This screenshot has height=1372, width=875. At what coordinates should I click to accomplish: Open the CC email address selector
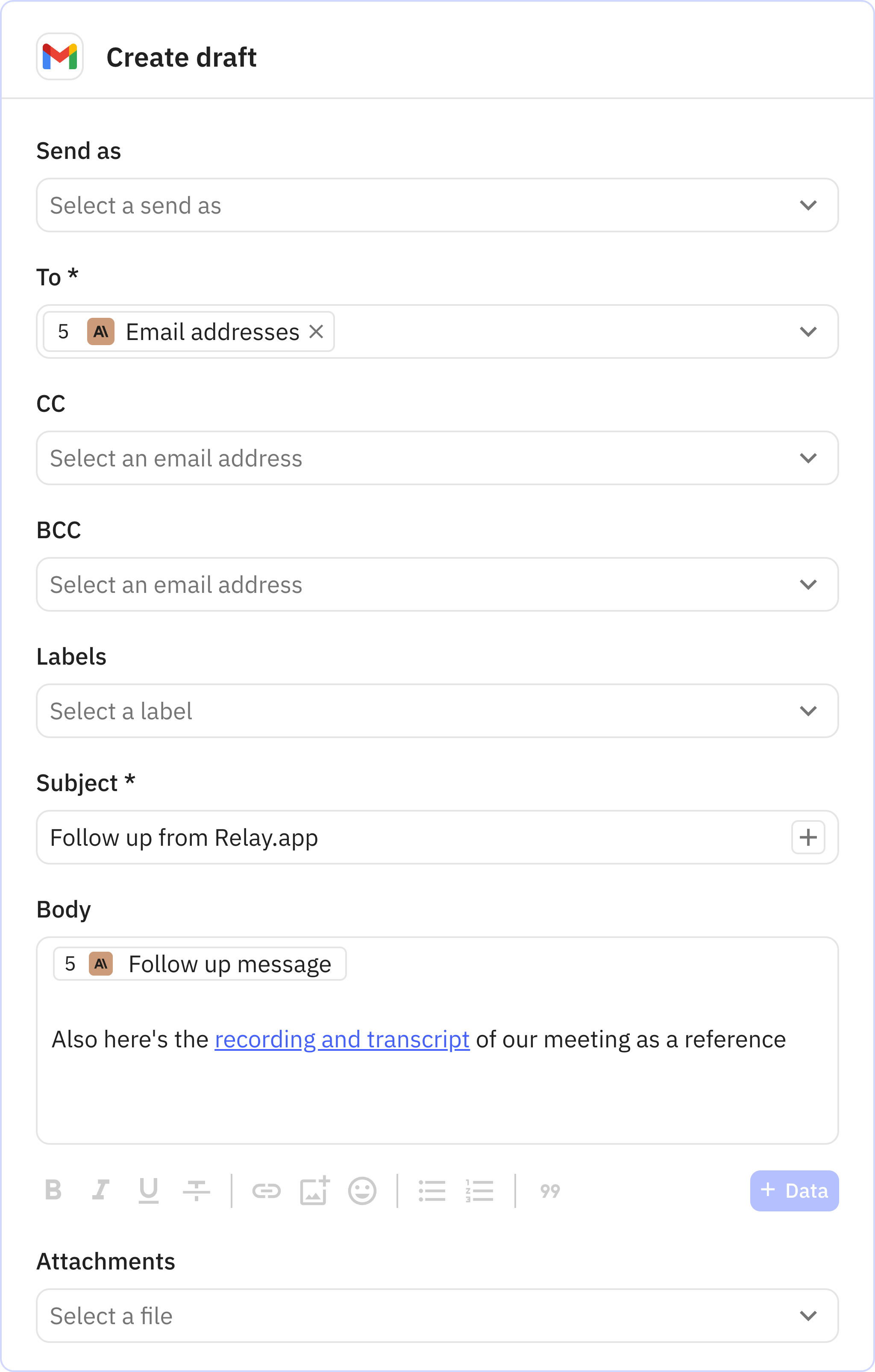point(808,457)
